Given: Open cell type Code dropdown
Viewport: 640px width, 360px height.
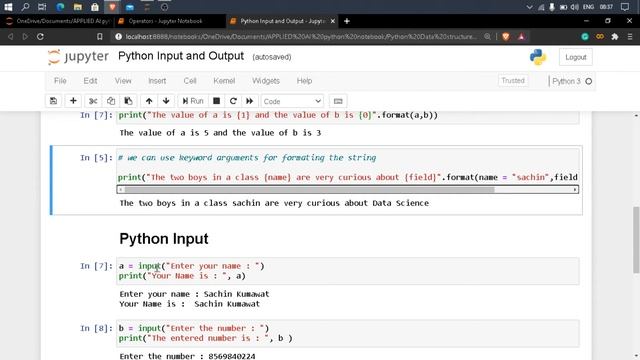Looking at the screenshot, I should click(x=292, y=101).
